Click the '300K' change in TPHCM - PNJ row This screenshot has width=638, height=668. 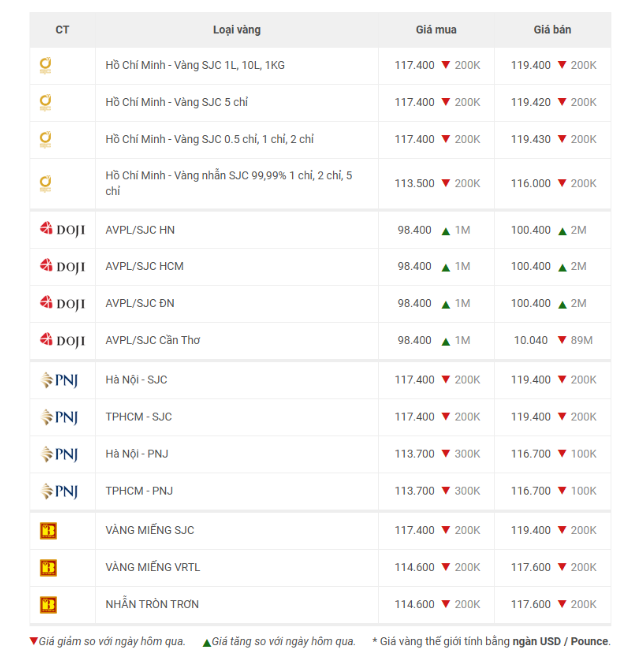click(x=467, y=491)
